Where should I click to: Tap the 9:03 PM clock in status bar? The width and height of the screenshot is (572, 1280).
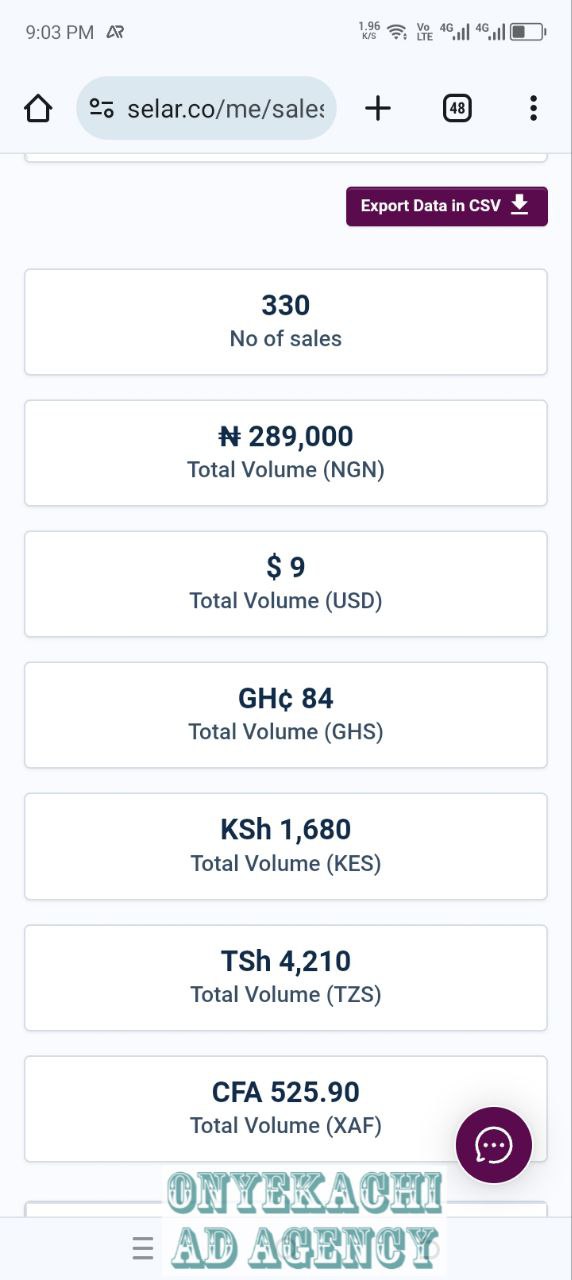[x=59, y=32]
